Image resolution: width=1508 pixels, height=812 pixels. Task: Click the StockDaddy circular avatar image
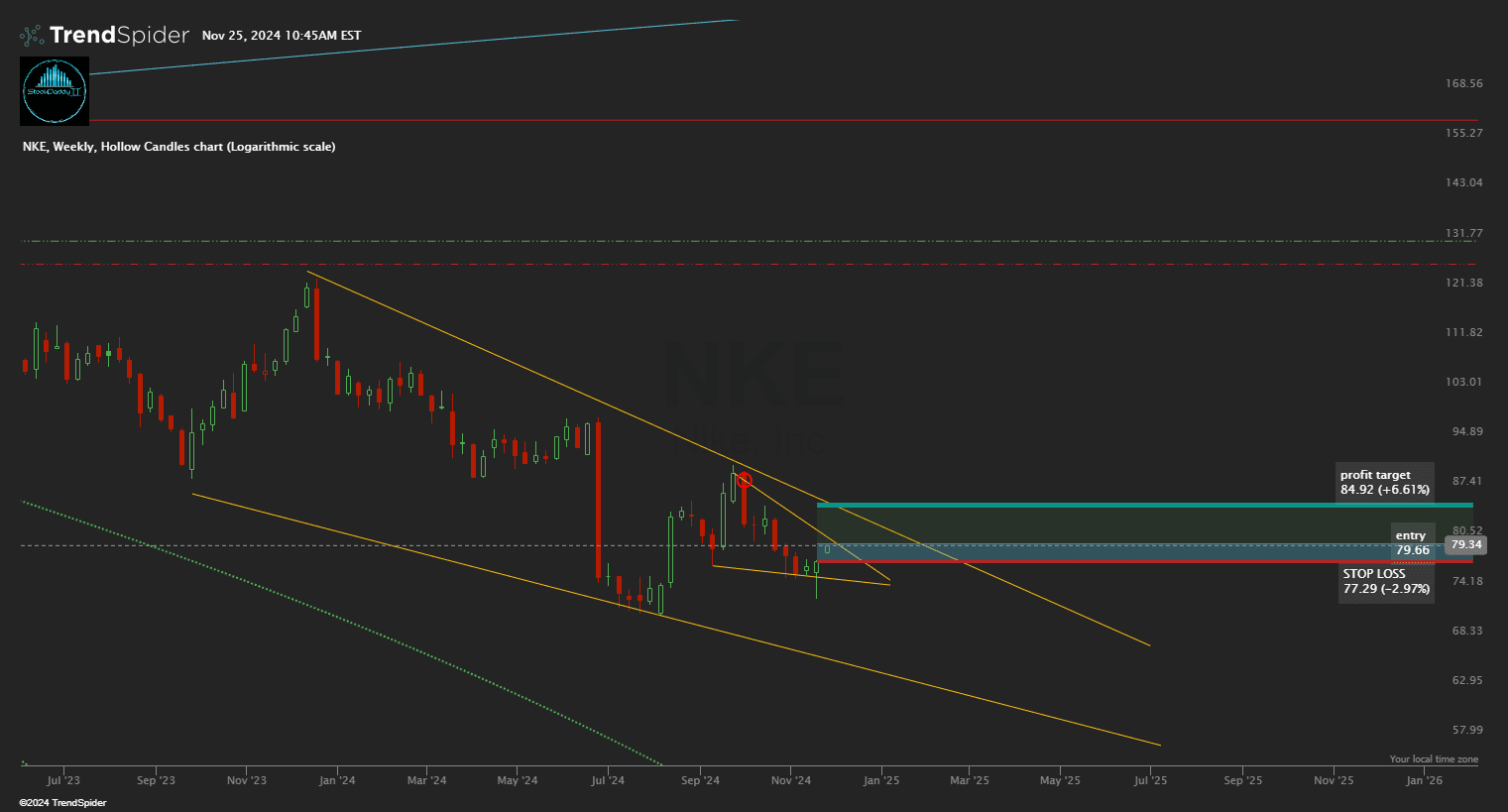55,91
